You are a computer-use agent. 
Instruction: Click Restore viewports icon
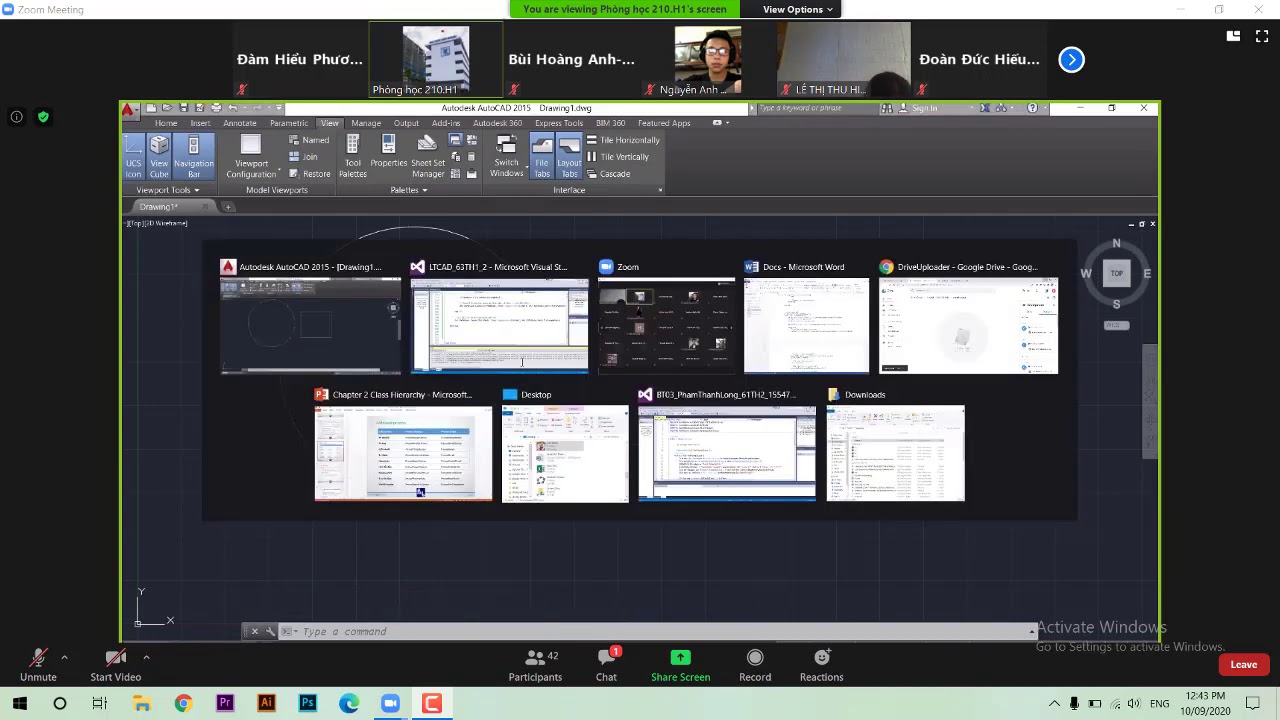(309, 174)
